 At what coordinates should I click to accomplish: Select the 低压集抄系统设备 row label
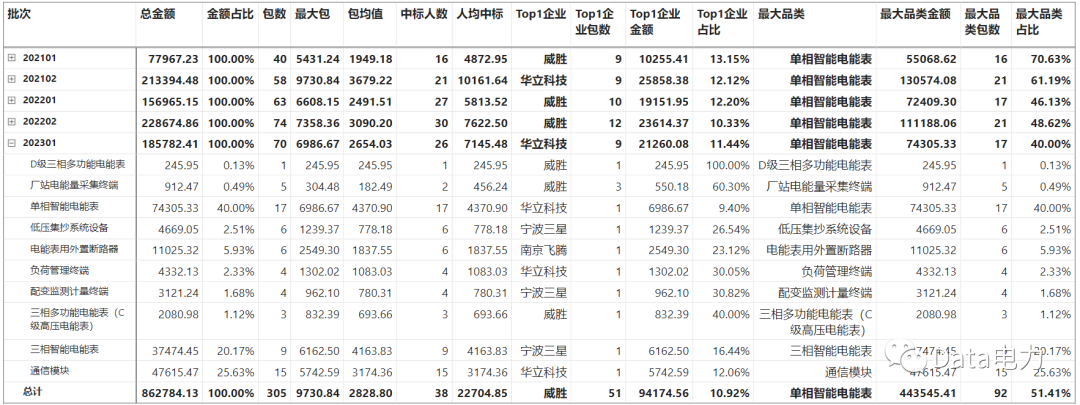[69, 227]
